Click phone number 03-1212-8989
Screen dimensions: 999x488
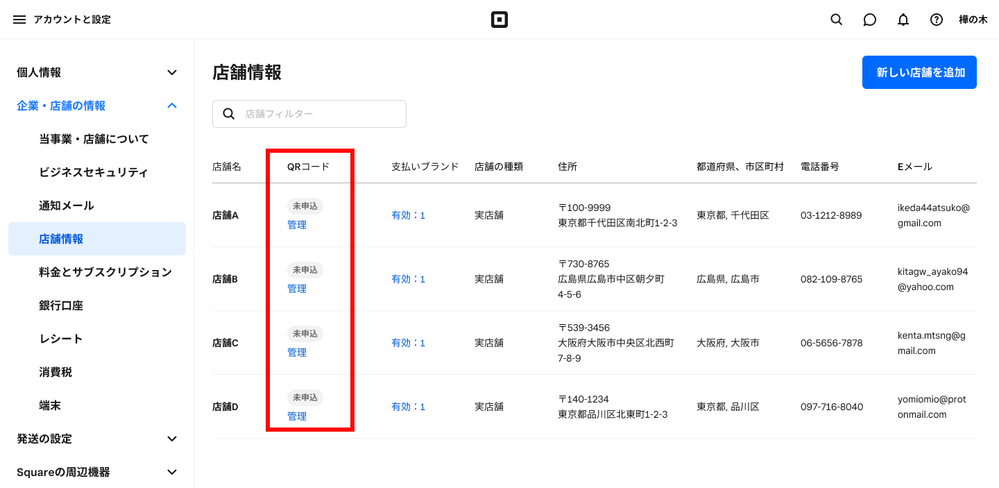coord(831,215)
